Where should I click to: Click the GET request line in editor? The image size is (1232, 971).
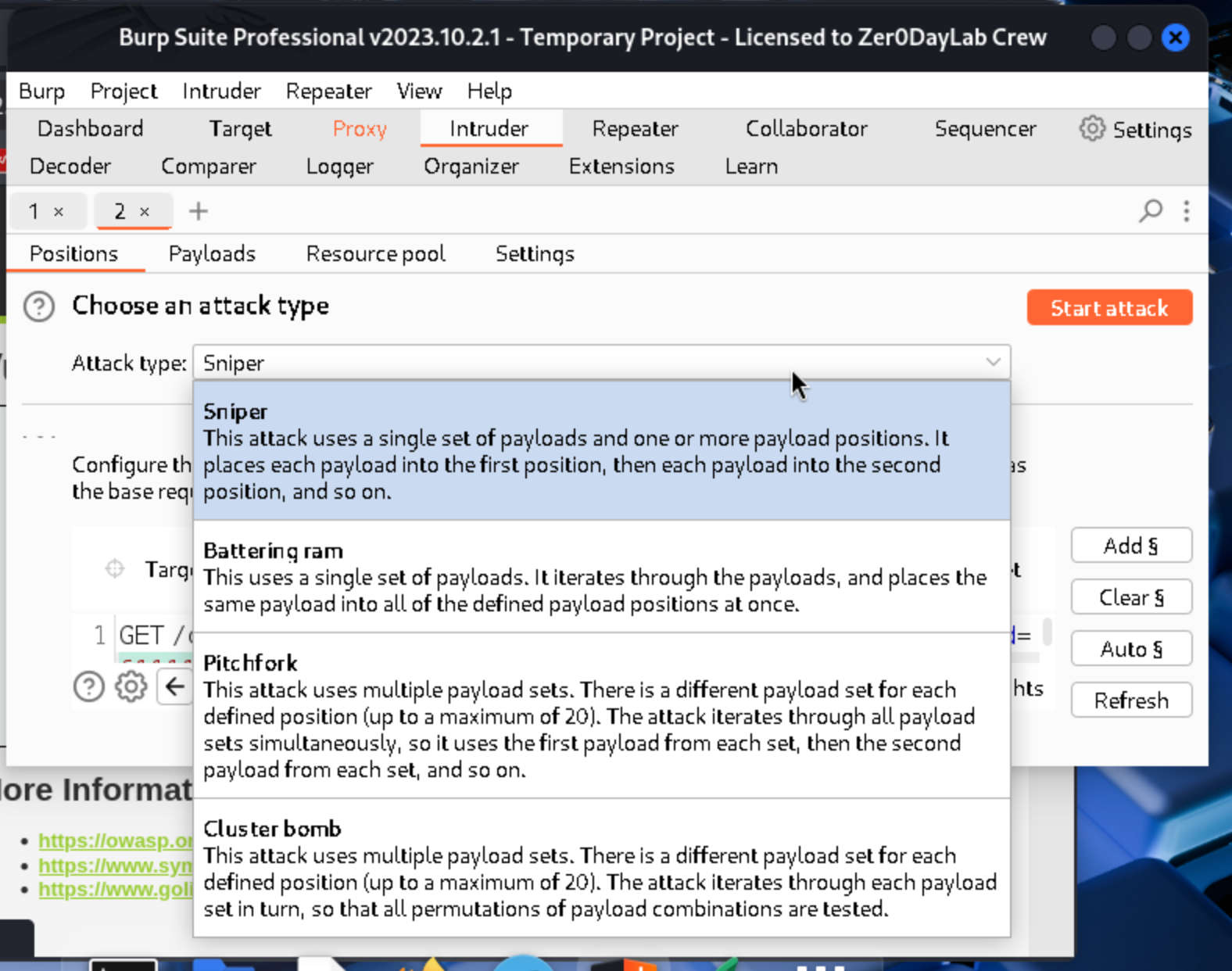point(155,635)
